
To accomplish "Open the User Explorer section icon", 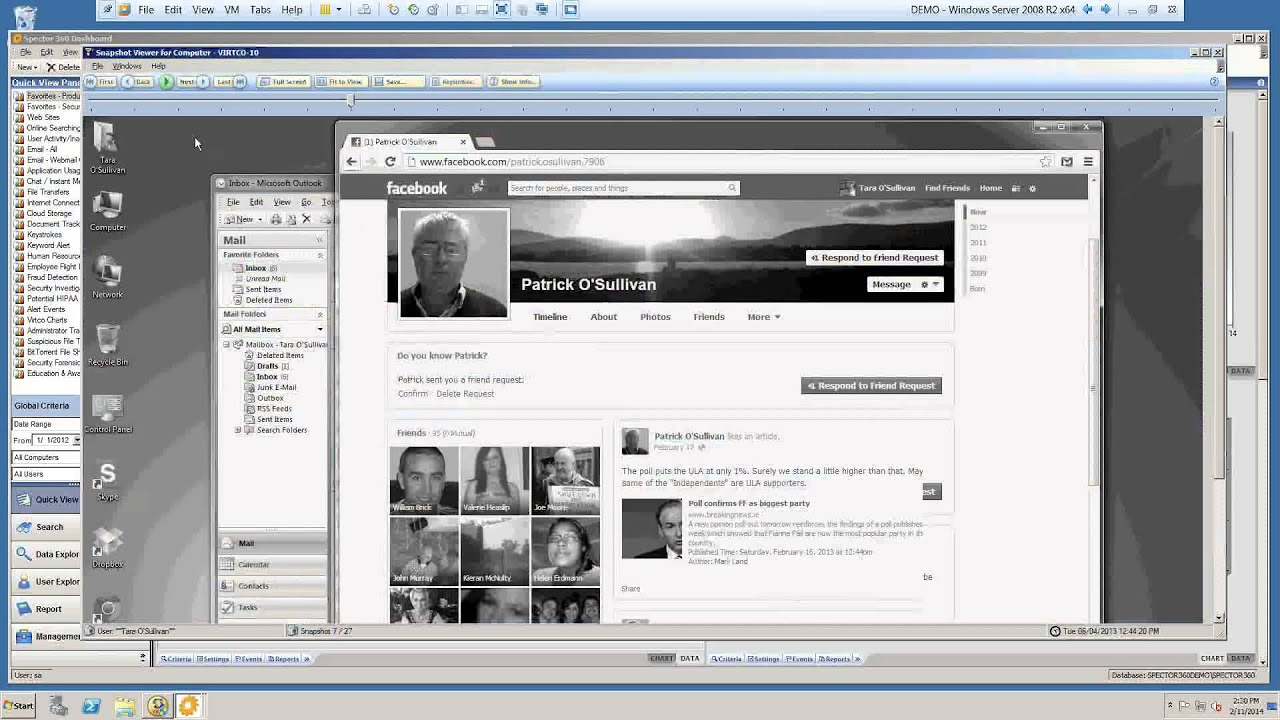I will [24, 581].
